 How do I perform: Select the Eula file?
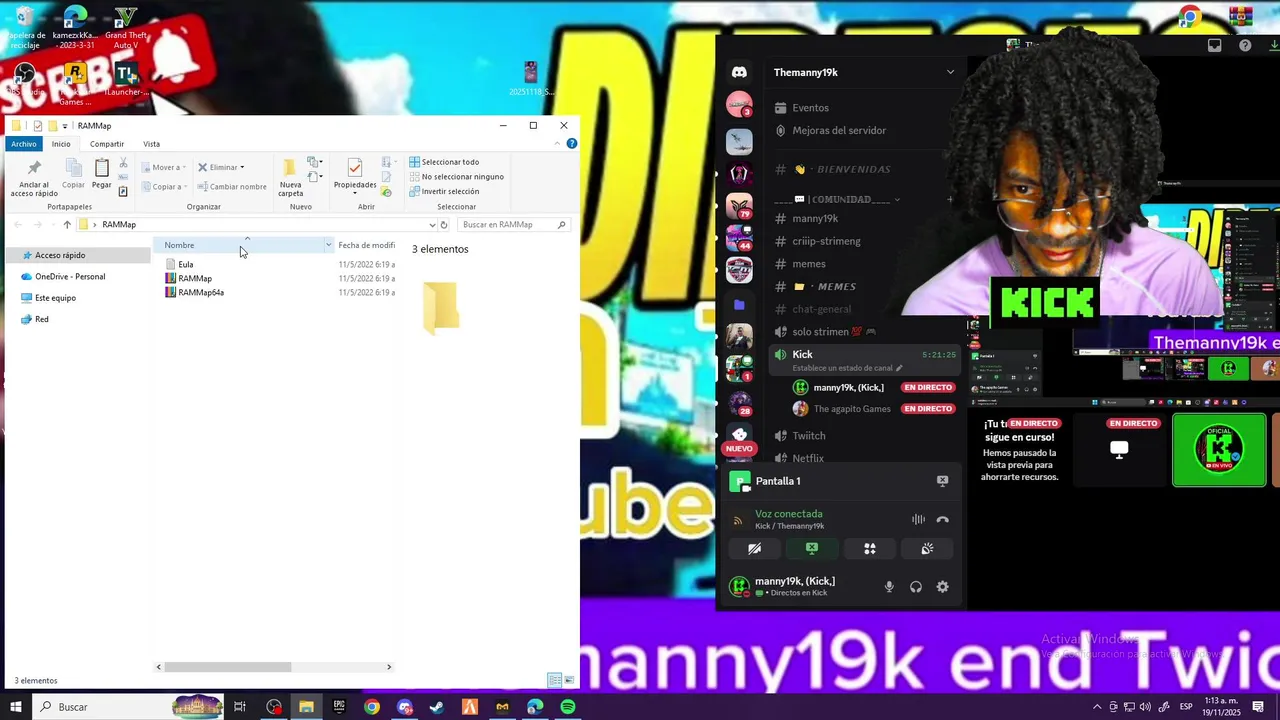pos(186,265)
